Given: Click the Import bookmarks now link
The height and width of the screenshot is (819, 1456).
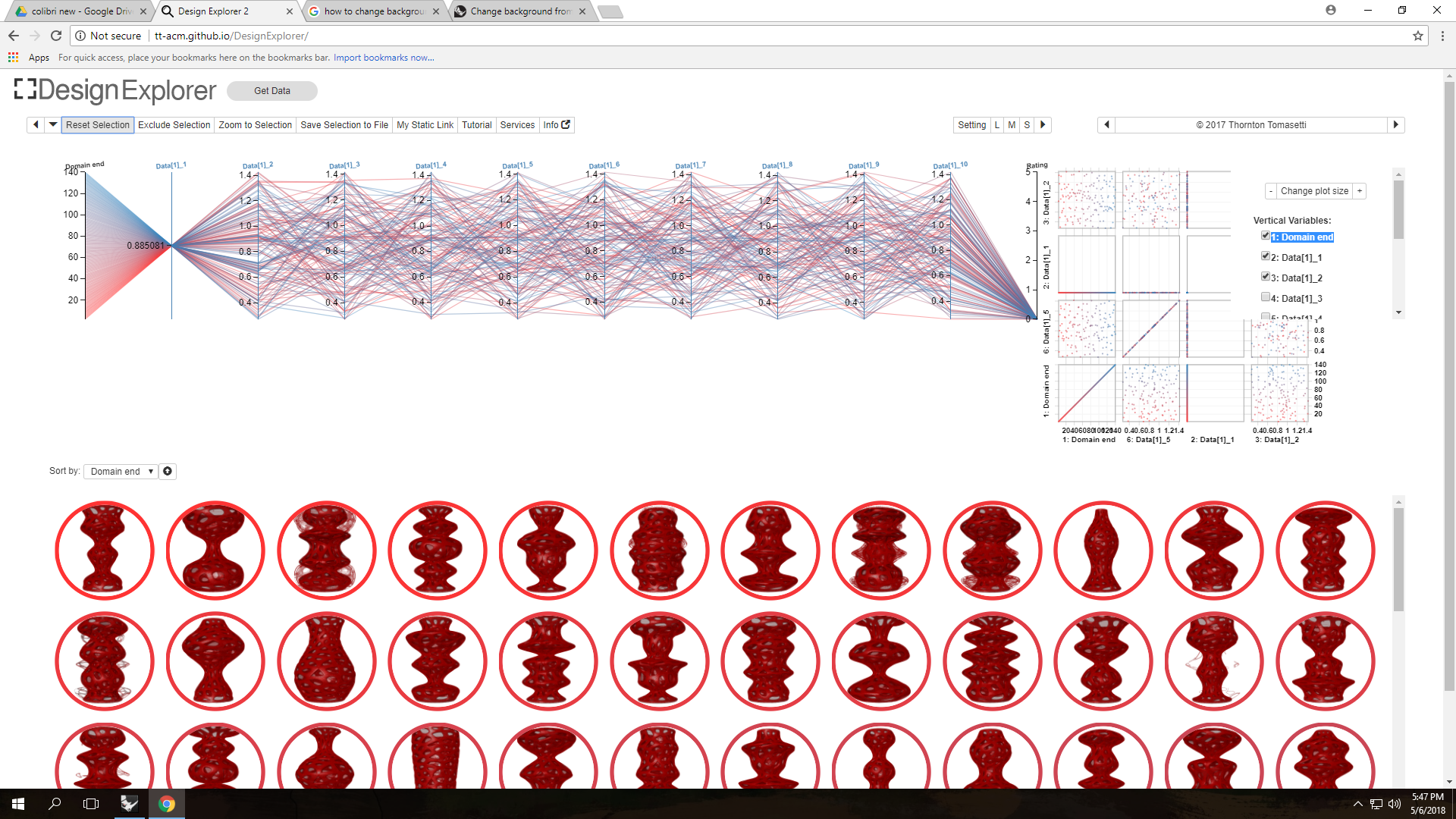Looking at the screenshot, I should pos(383,58).
